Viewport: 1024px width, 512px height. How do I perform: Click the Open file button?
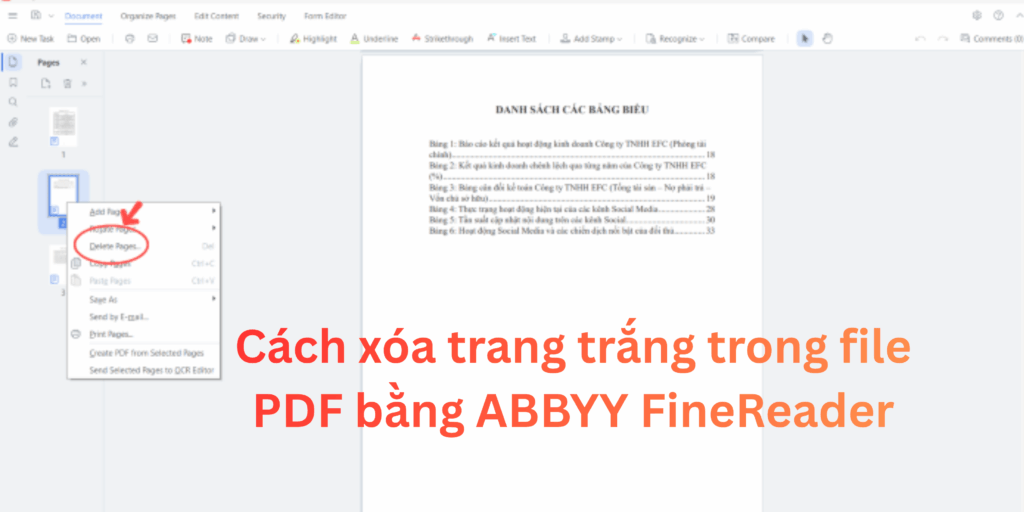84,39
